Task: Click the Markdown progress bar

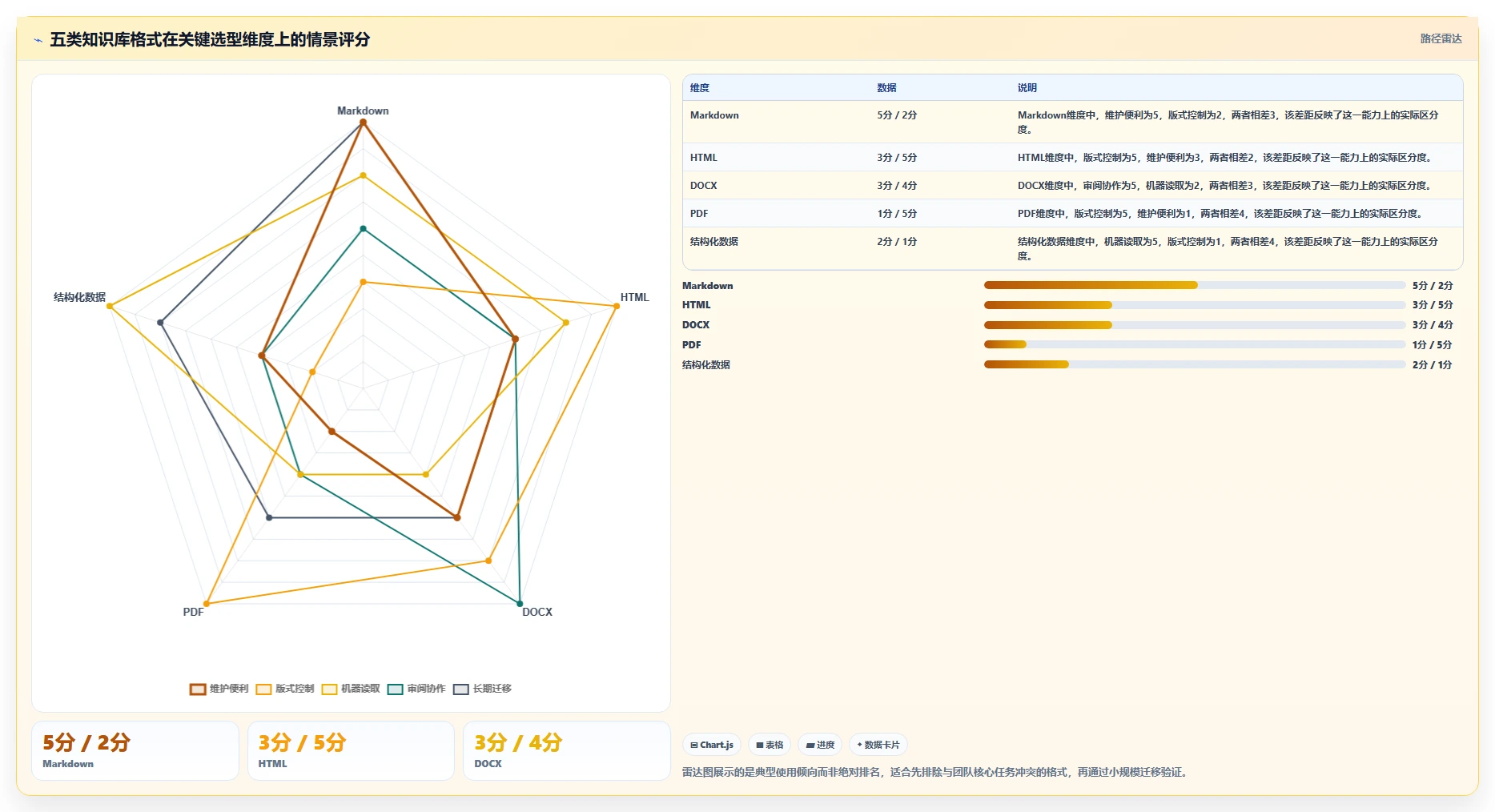Action: (x=1195, y=285)
